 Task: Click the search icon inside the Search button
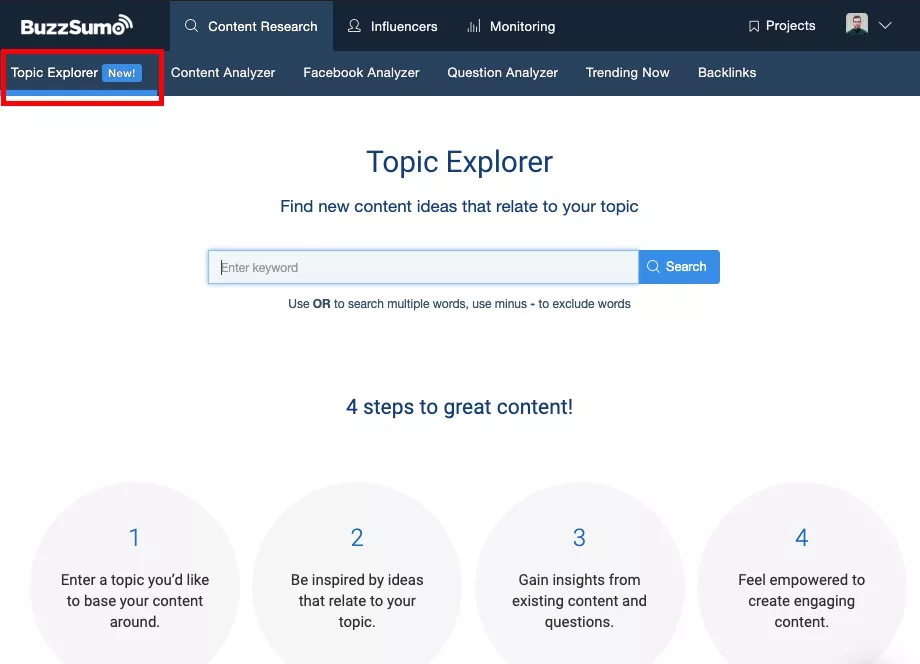[655, 266]
